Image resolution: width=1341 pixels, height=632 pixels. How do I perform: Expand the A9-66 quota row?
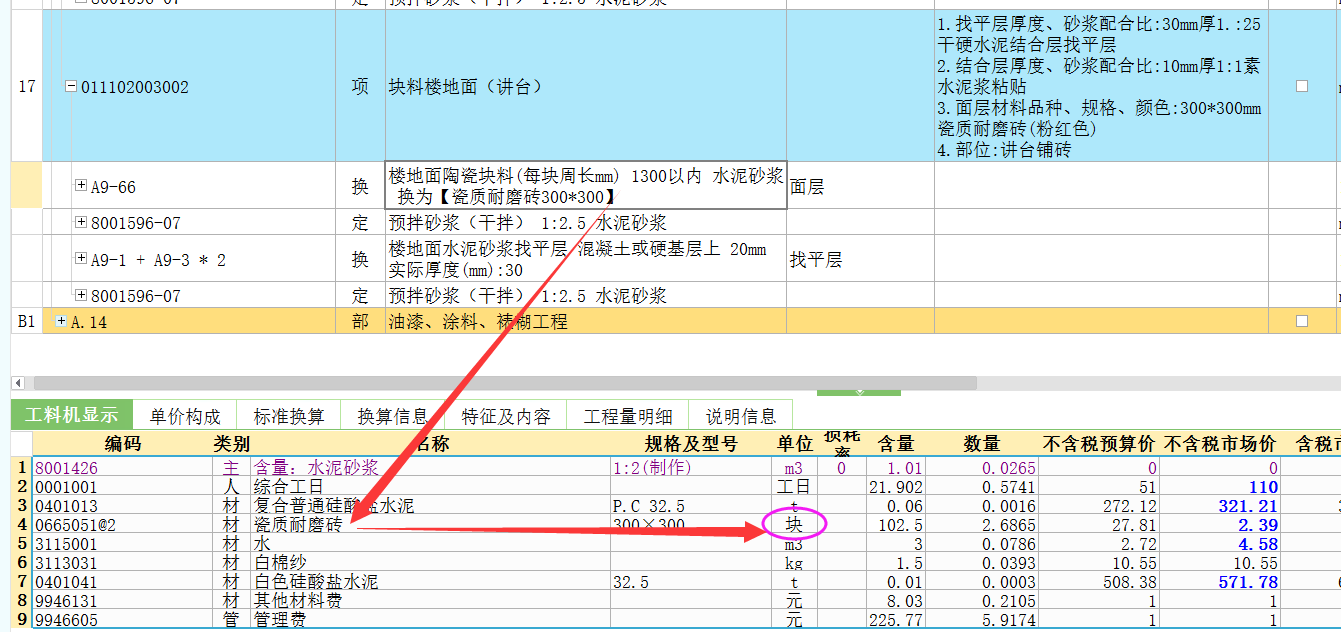[x=81, y=185]
